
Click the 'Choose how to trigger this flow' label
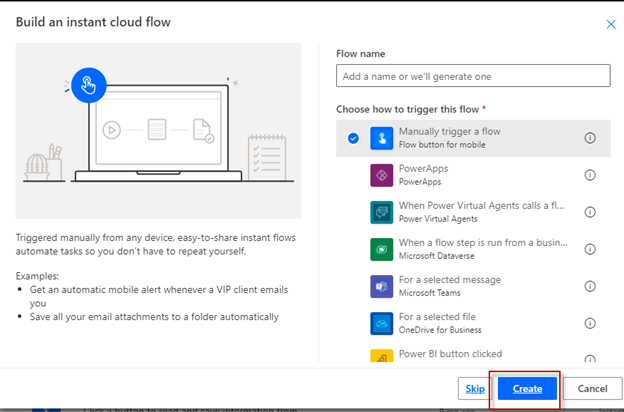click(408, 109)
